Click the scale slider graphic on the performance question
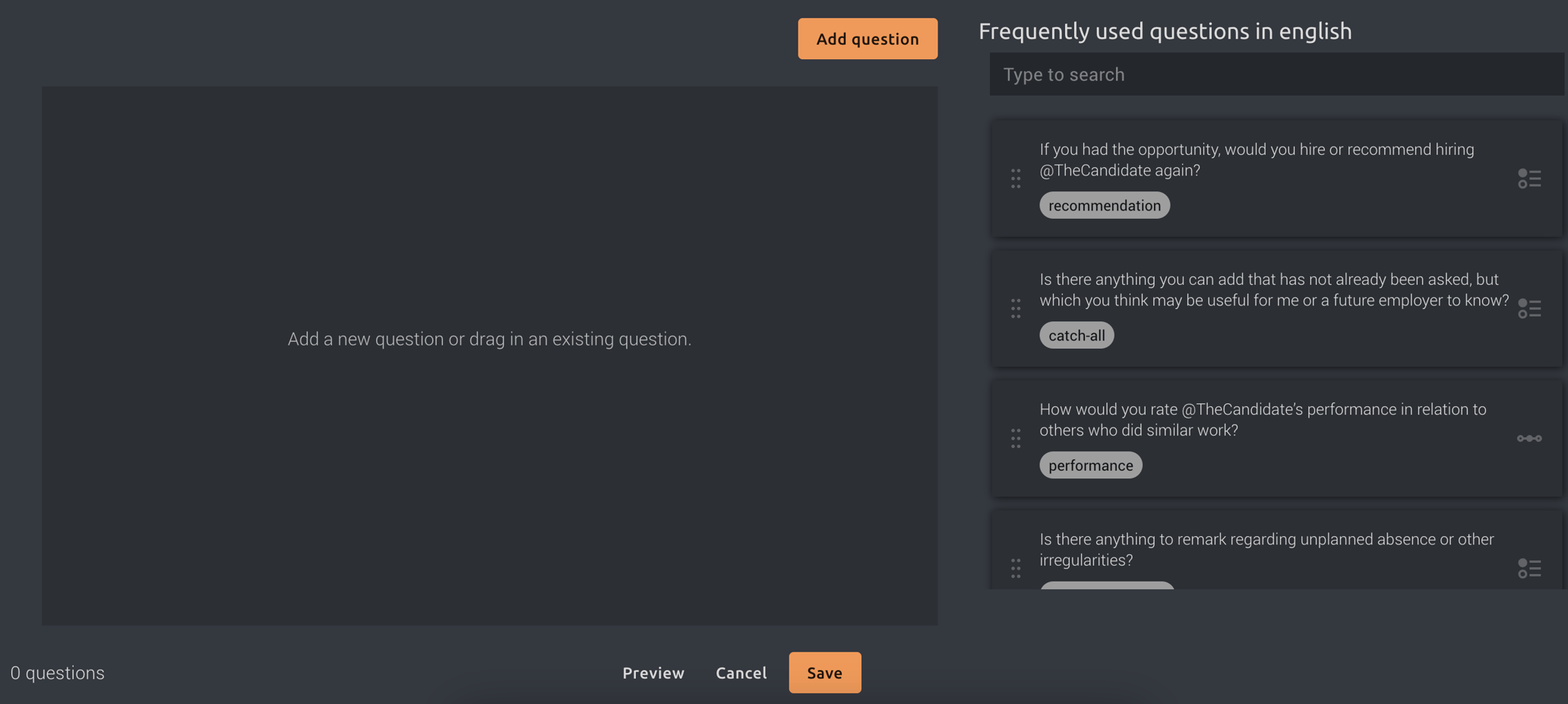 click(x=1529, y=438)
